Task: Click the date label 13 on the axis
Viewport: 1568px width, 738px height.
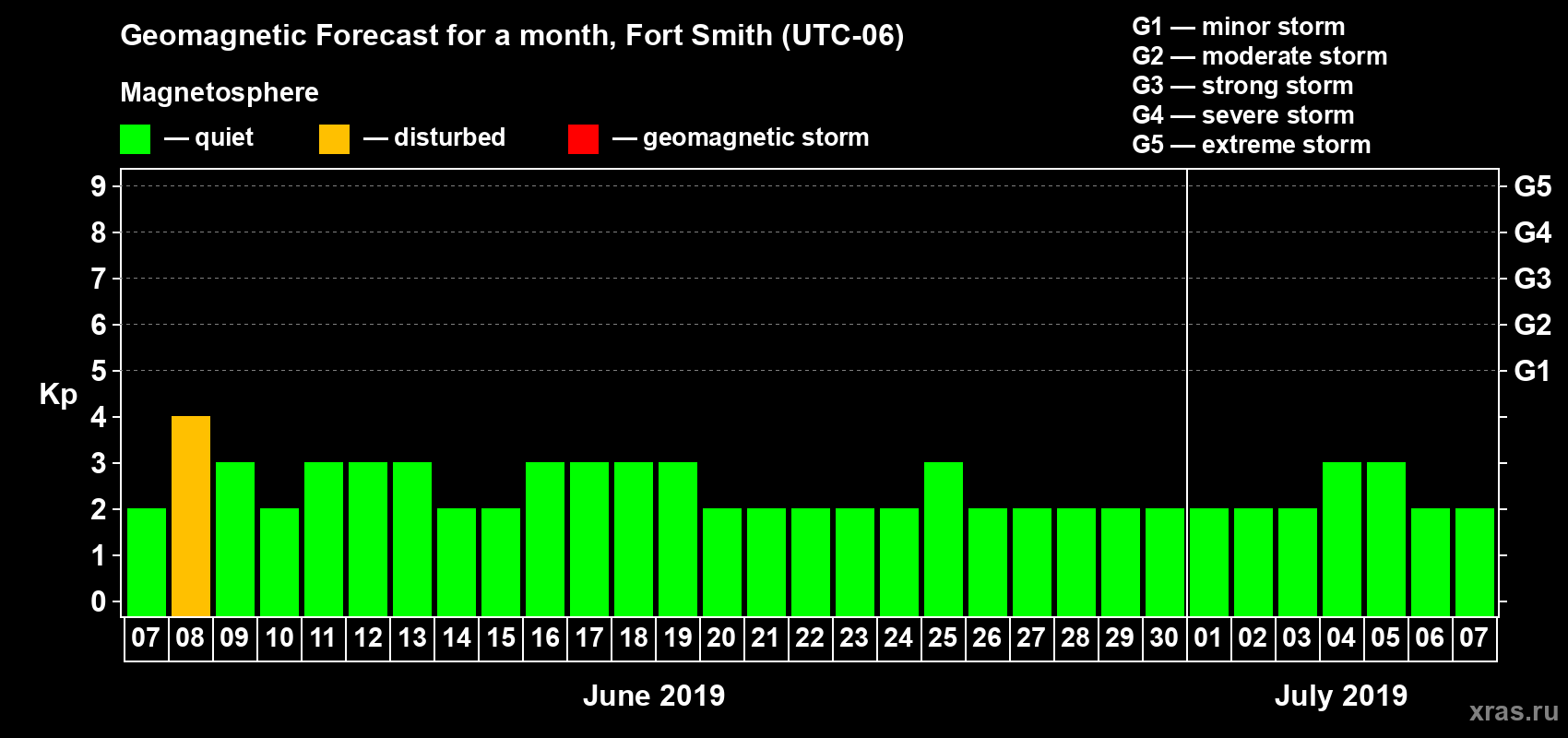Action: point(411,637)
